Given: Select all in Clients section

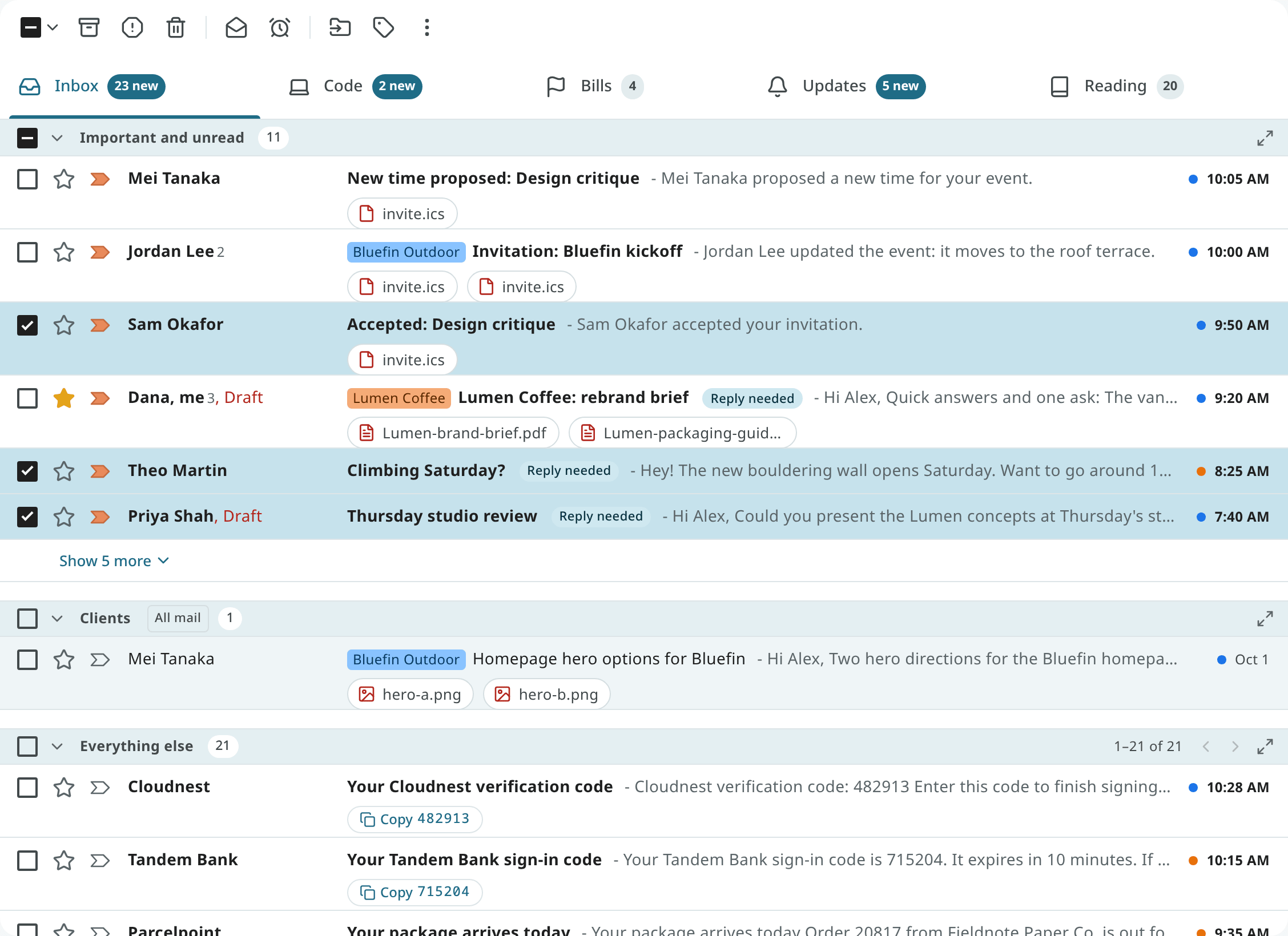Looking at the screenshot, I should click(27, 618).
